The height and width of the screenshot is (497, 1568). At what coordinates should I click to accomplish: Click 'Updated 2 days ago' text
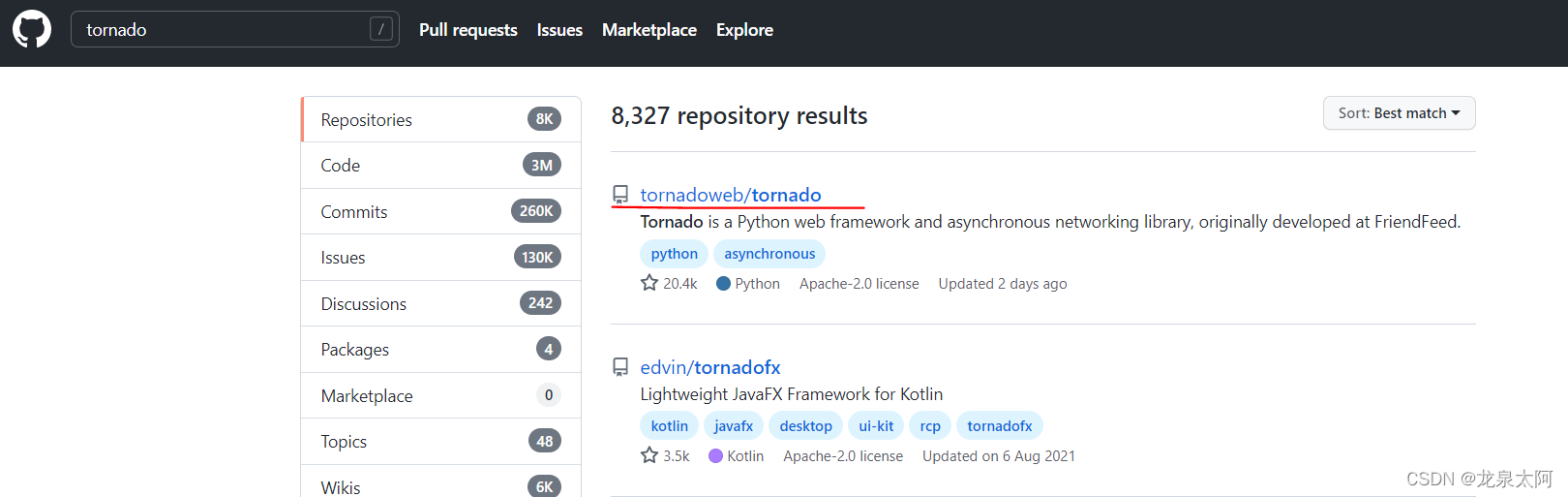point(1003,284)
